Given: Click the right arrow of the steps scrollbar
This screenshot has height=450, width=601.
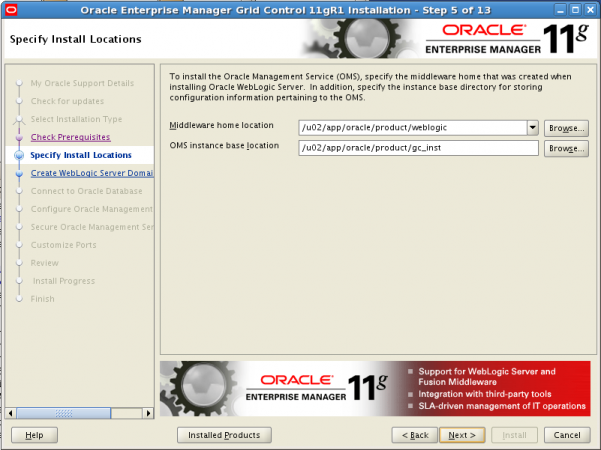Looking at the screenshot, I should pos(148,413).
